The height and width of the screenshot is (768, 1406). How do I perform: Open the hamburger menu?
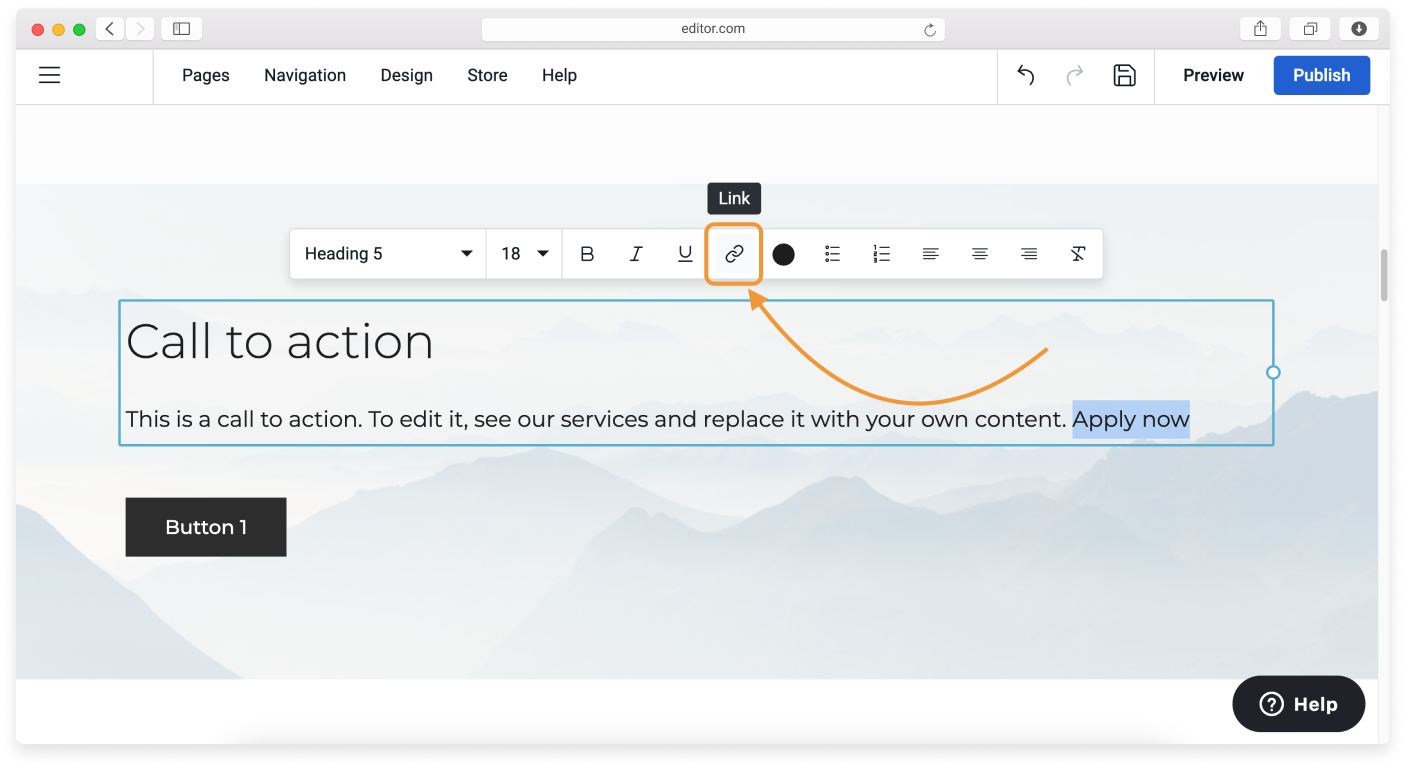click(49, 75)
